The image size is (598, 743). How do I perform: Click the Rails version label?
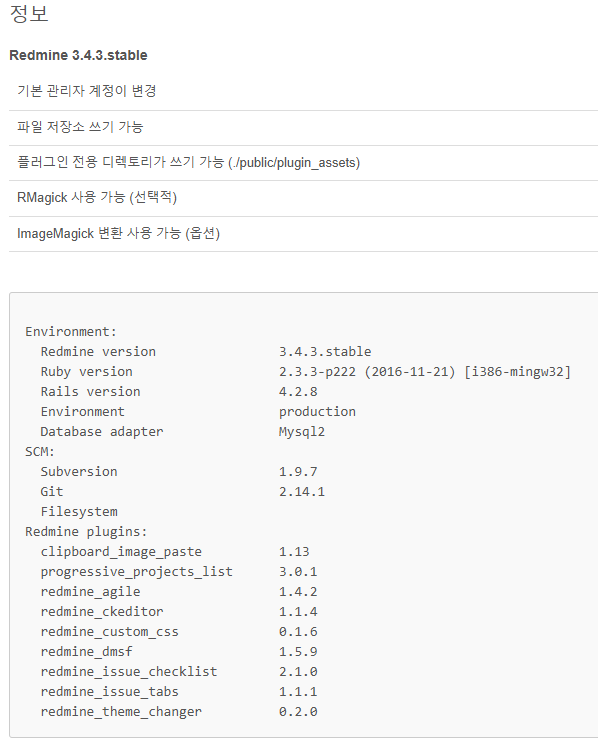click(x=91, y=391)
